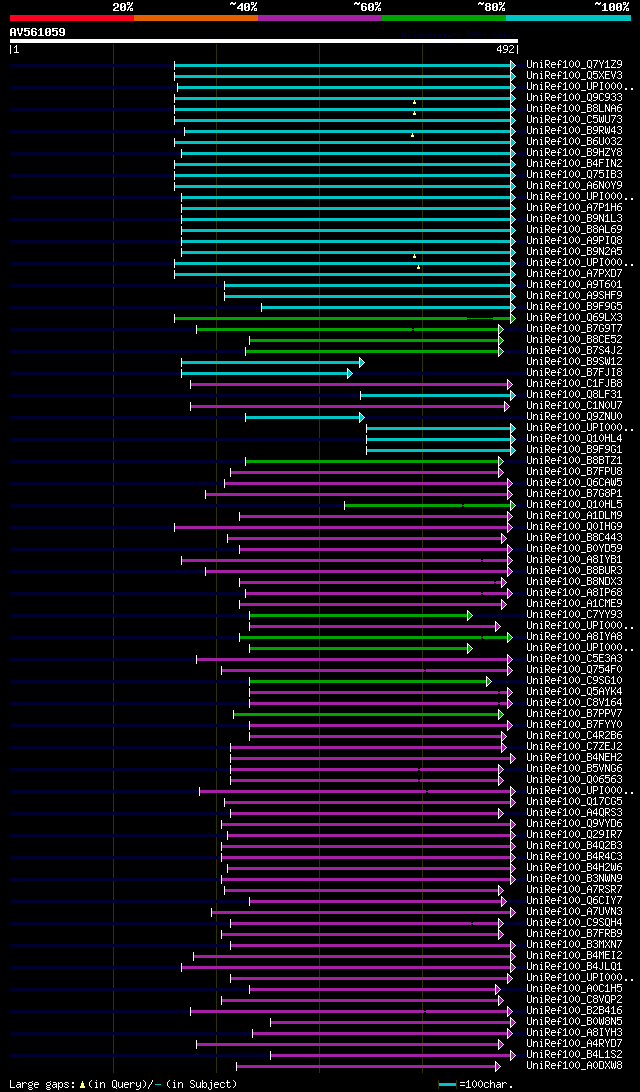
Task: Open hit UniRef100_C1FJB8
Action: pos(575,384)
